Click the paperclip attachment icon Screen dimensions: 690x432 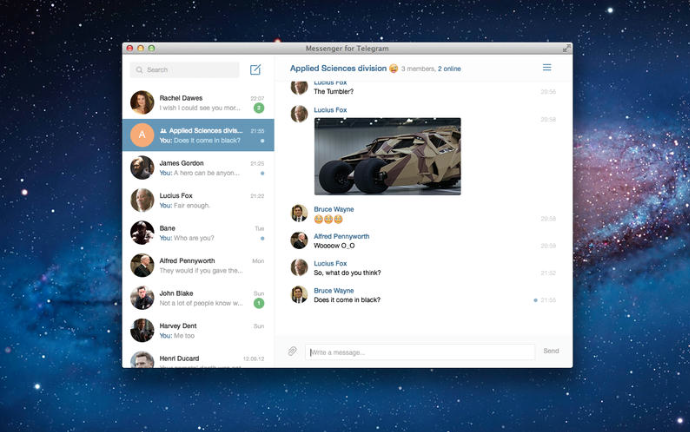click(292, 351)
